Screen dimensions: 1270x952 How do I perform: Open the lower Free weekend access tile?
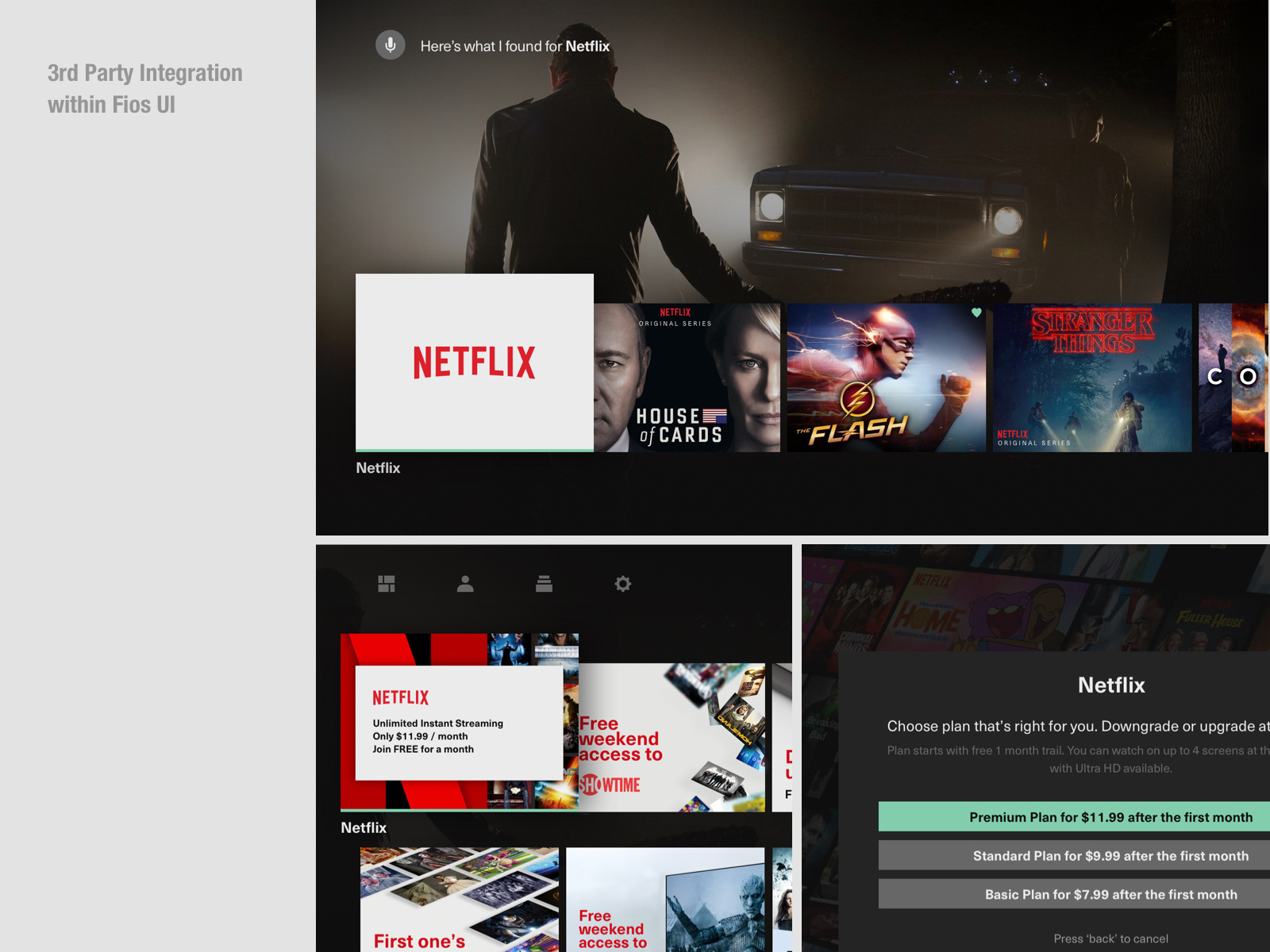(x=665, y=900)
